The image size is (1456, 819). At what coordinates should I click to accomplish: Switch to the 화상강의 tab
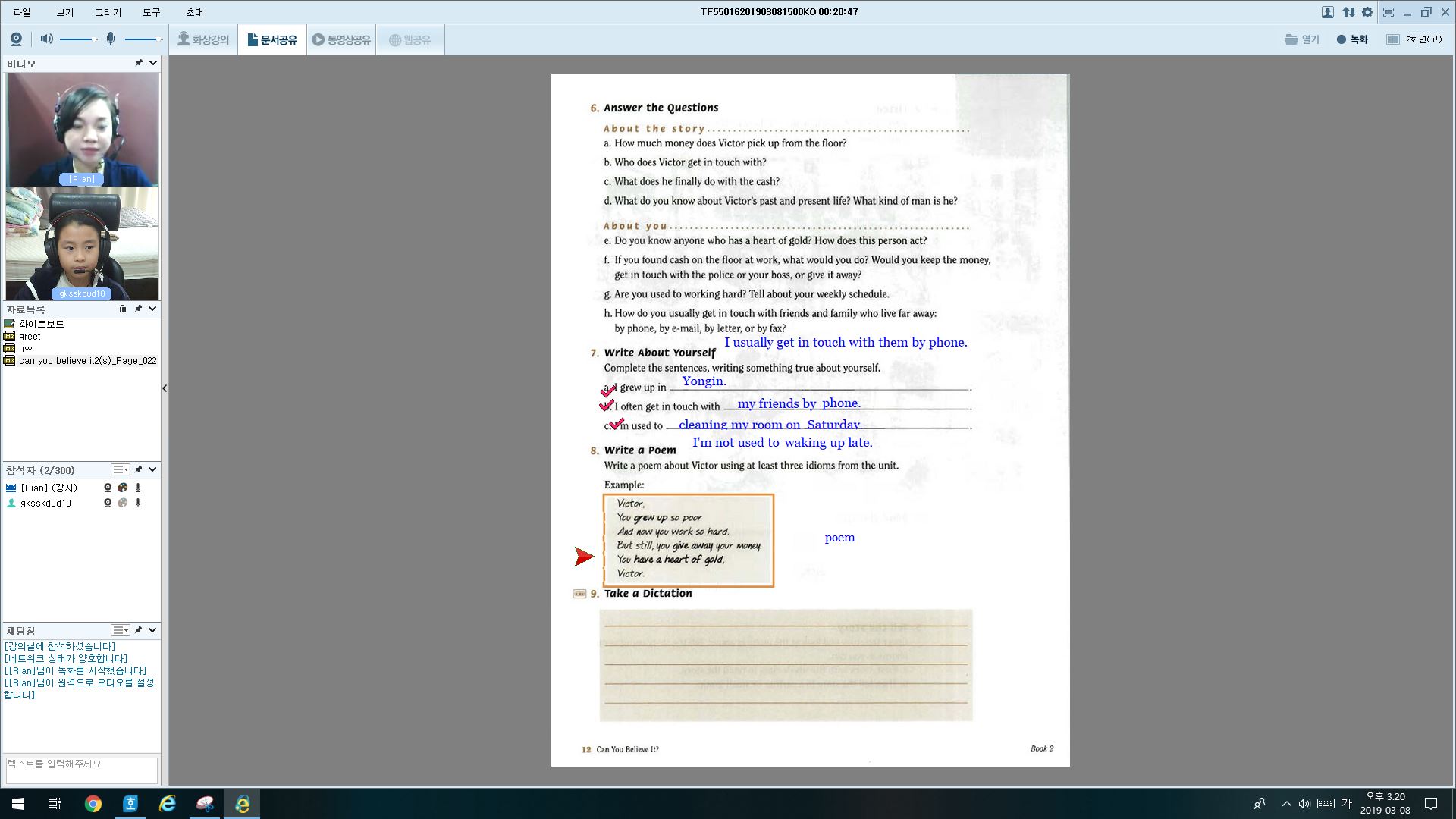pos(203,39)
